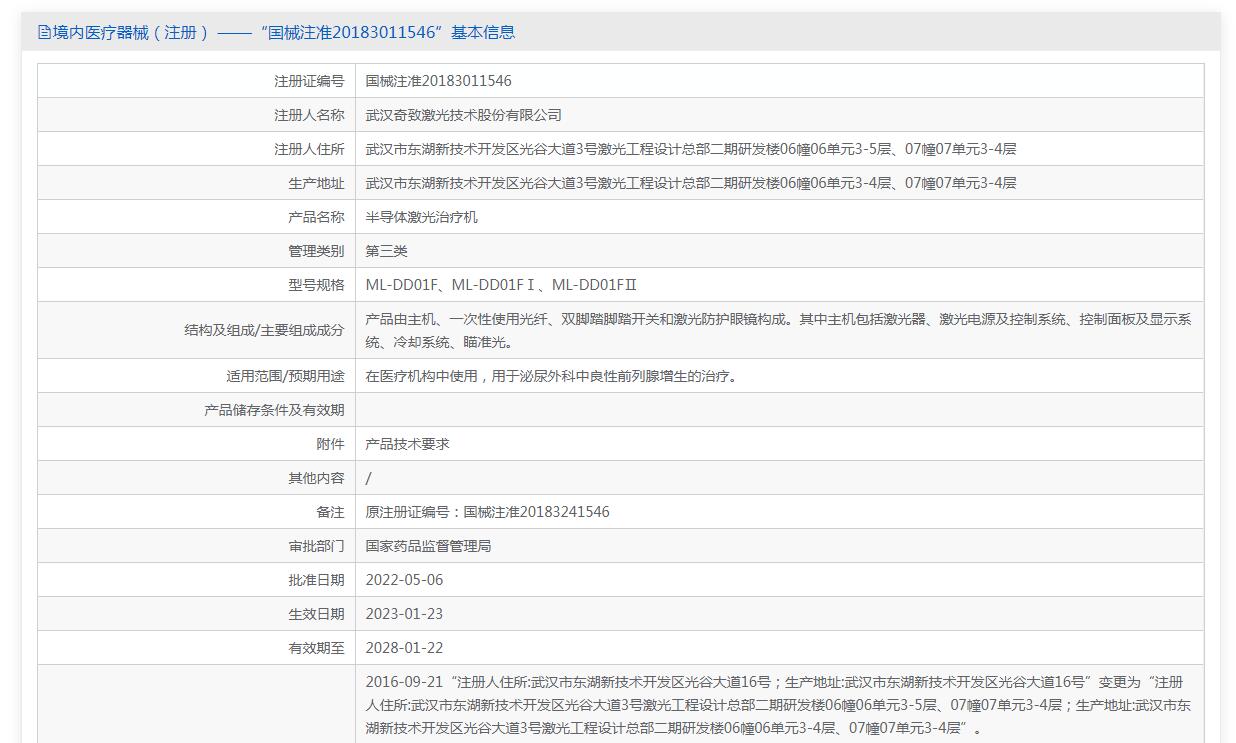This screenshot has height=743, width=1236.
Task: Select the product name 半导体激光治疗机
Action: (421, 217)
